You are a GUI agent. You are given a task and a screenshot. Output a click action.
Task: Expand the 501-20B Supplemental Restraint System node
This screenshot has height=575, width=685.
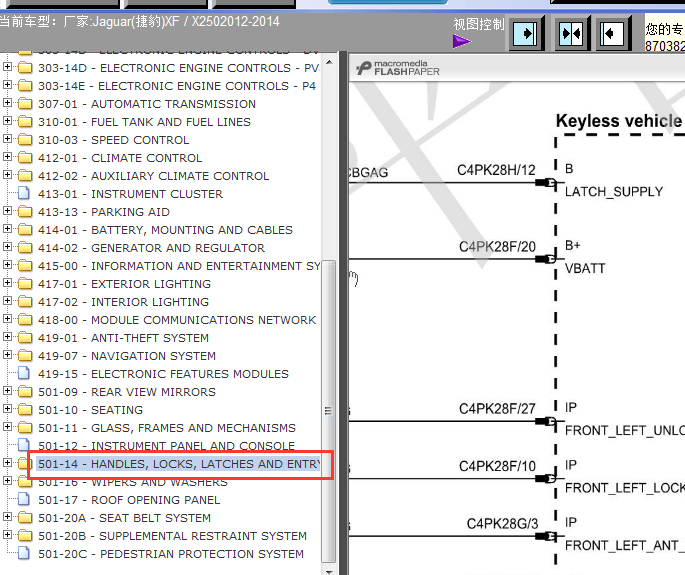pyautogui.click(x=7, y=534)
